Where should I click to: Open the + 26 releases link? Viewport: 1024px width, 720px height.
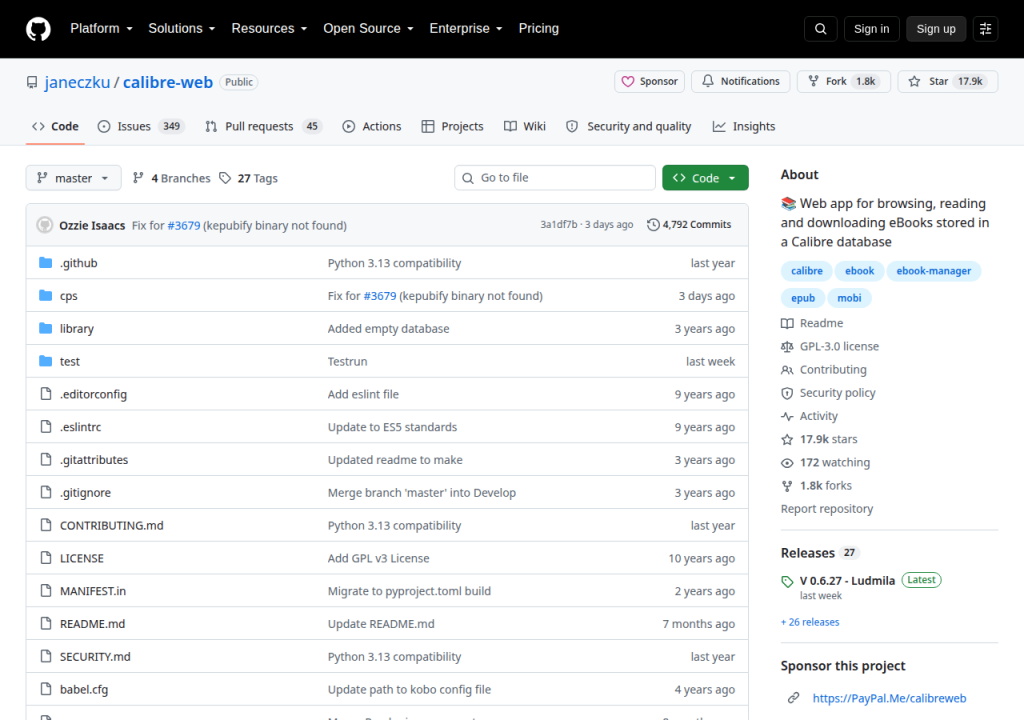pyautogui.click(x=810, y=623)
